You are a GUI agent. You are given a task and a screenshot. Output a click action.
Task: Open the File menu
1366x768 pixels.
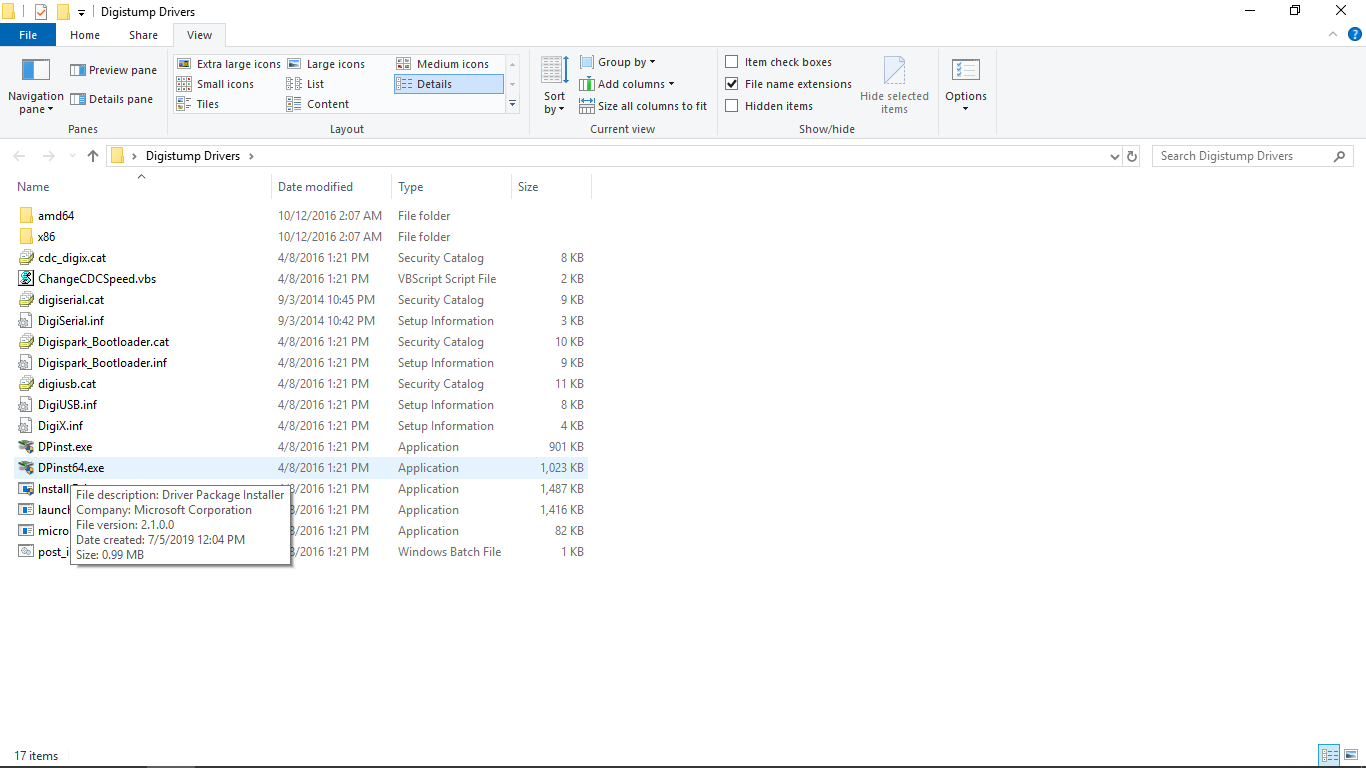[27, 34]
